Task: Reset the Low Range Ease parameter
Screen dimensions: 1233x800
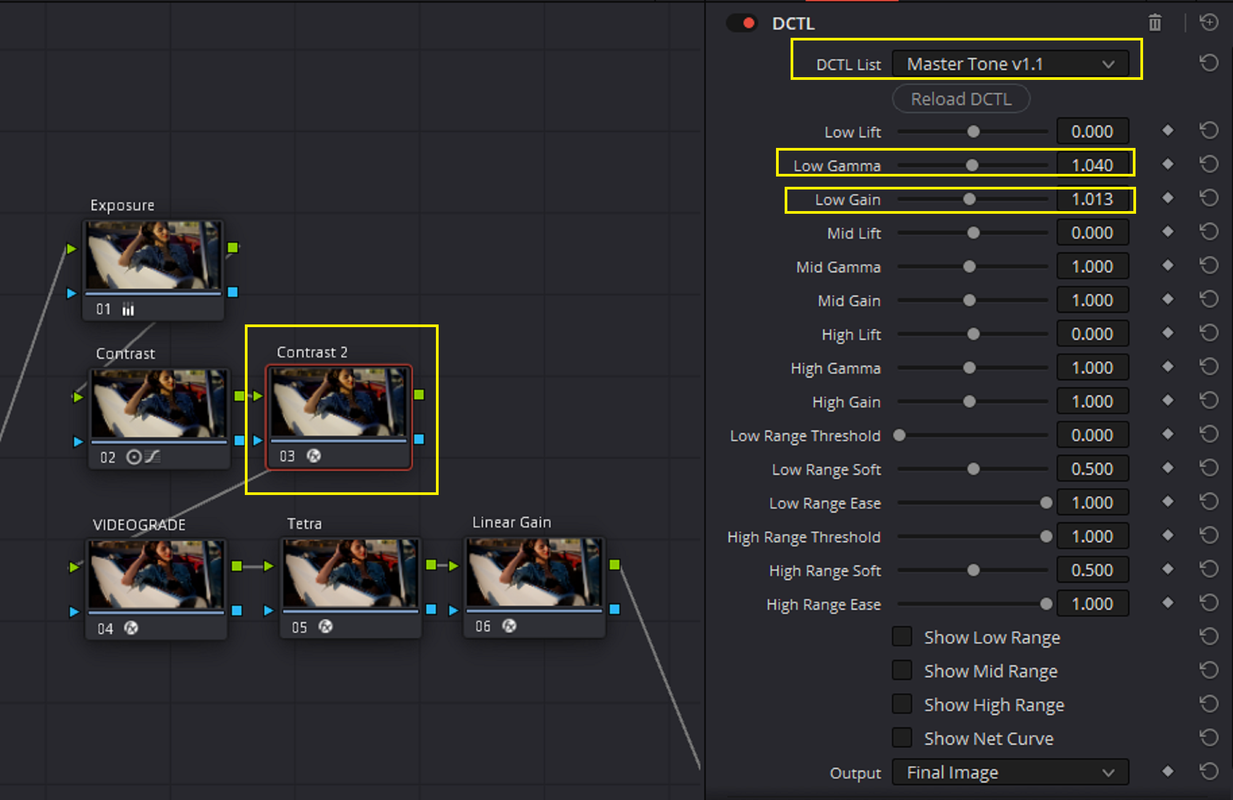Action: (1209, 502)
